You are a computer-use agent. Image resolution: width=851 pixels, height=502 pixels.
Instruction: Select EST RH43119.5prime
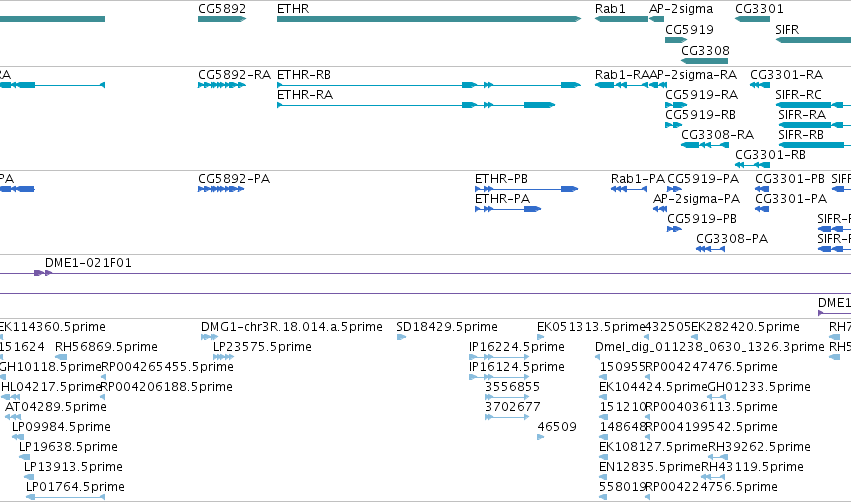(752, 467)
